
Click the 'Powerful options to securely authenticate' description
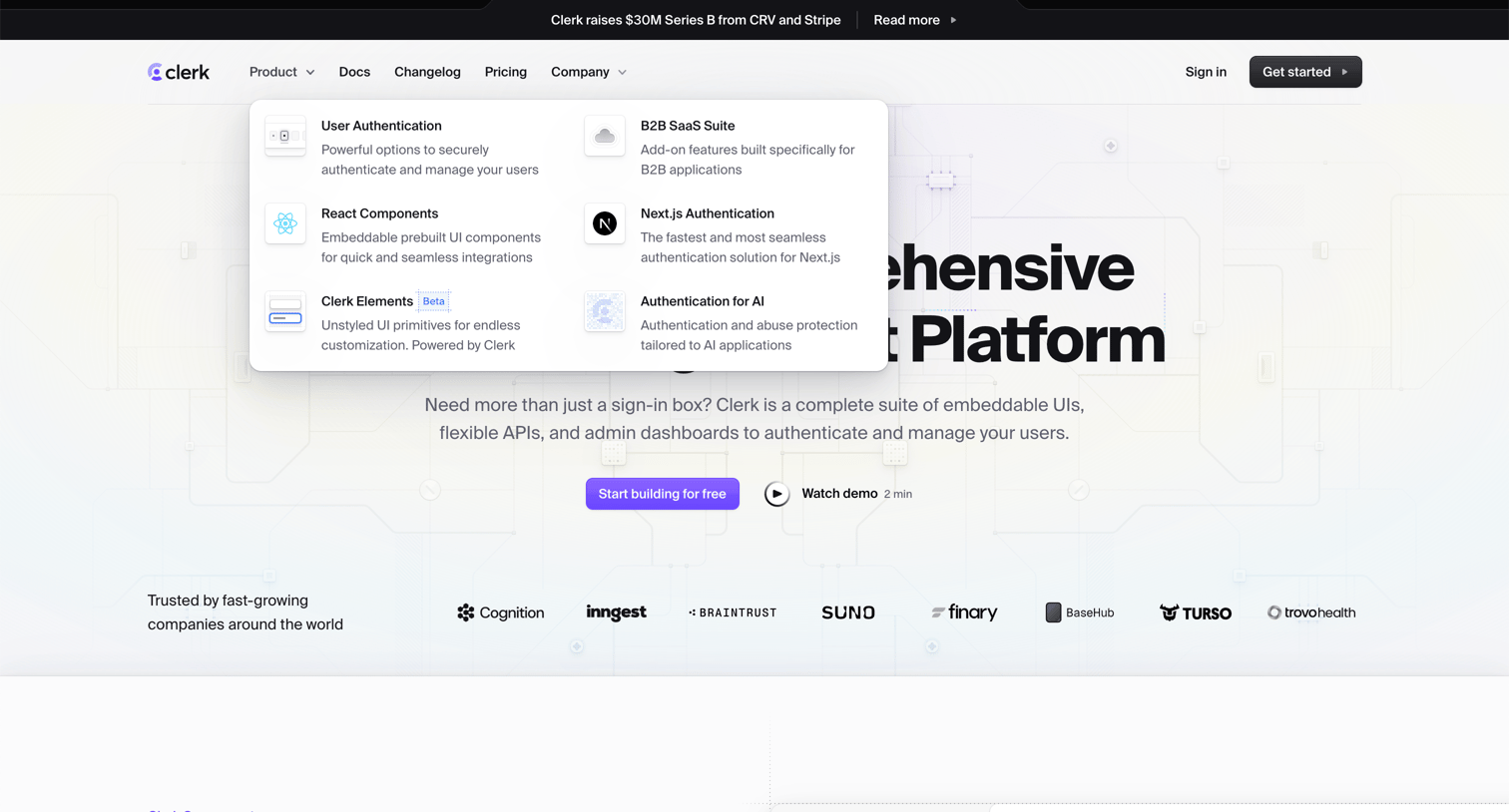click(x=430, y=160)
